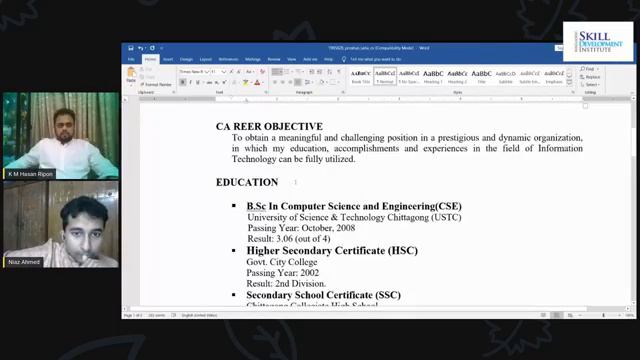Screen dimensions: 640x360
Task: Open the shading color dropdown
Action: tap(326, 82)
